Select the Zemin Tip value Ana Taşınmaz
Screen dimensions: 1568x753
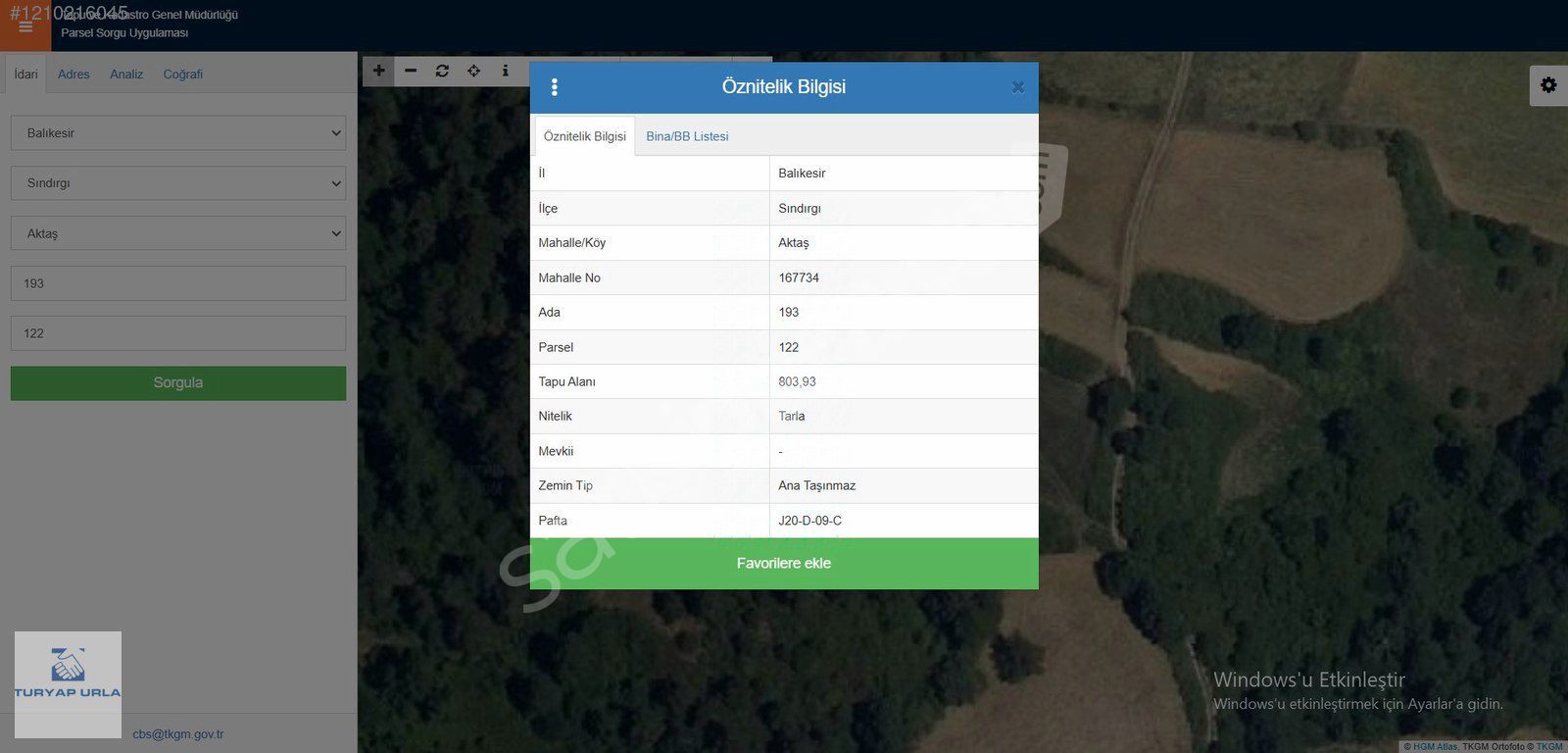(x=816, y=485)
